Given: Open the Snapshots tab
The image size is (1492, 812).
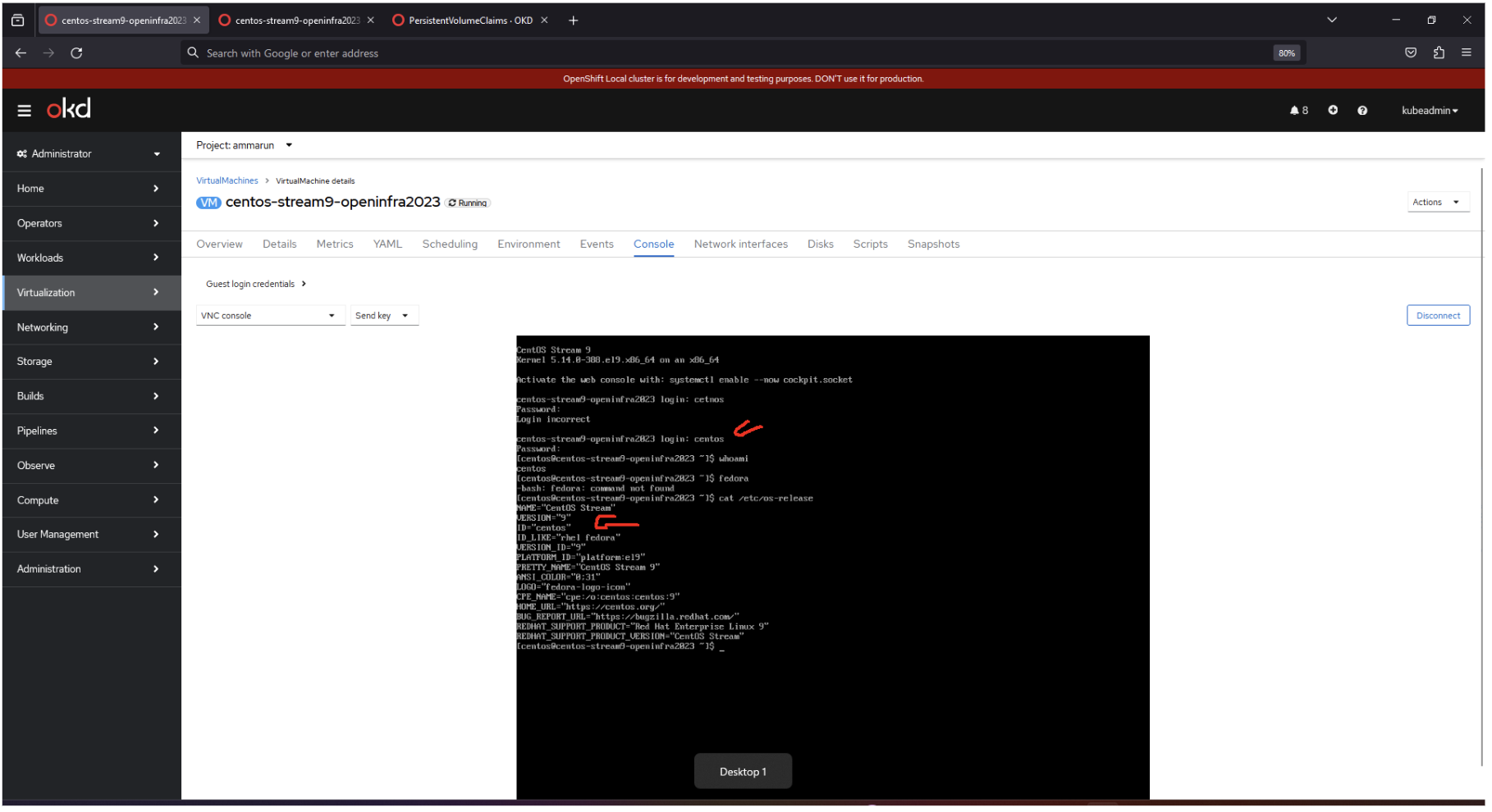Looking at the screenshot, I should (x=936, y=245).
